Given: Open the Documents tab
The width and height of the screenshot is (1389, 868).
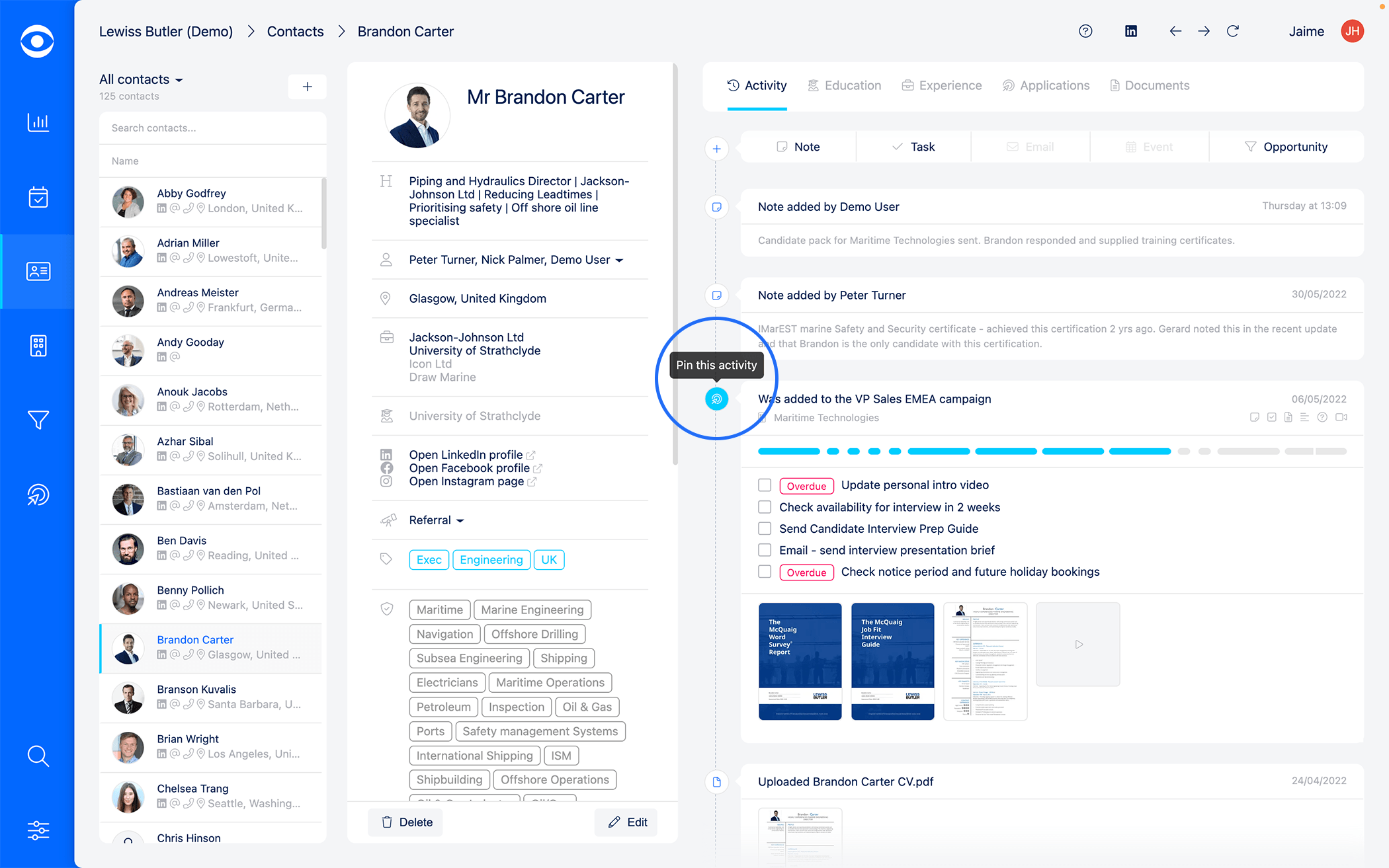Looking at the screenshot, I should coord(1150,85).
